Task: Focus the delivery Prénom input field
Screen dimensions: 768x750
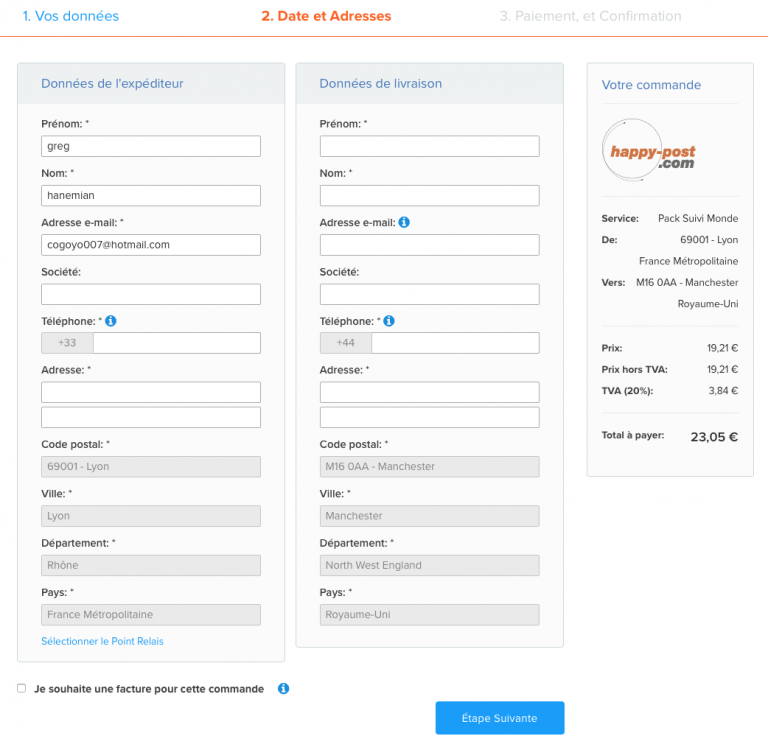Action: coord(429,146)
